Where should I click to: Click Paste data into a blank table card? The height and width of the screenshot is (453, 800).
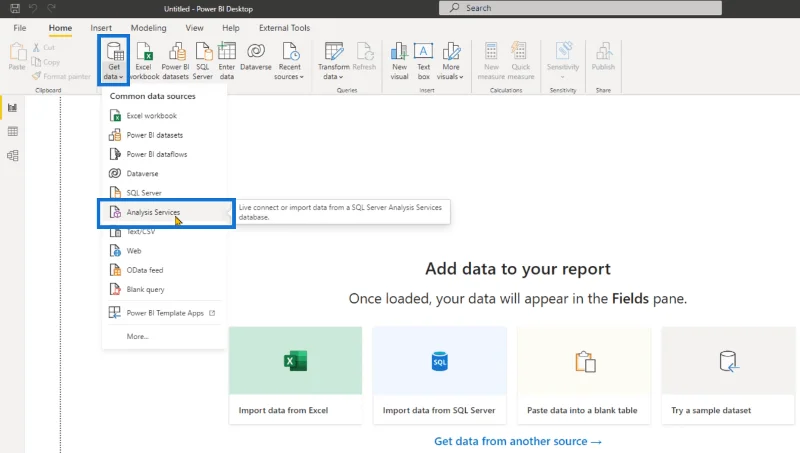click(584, 375)
